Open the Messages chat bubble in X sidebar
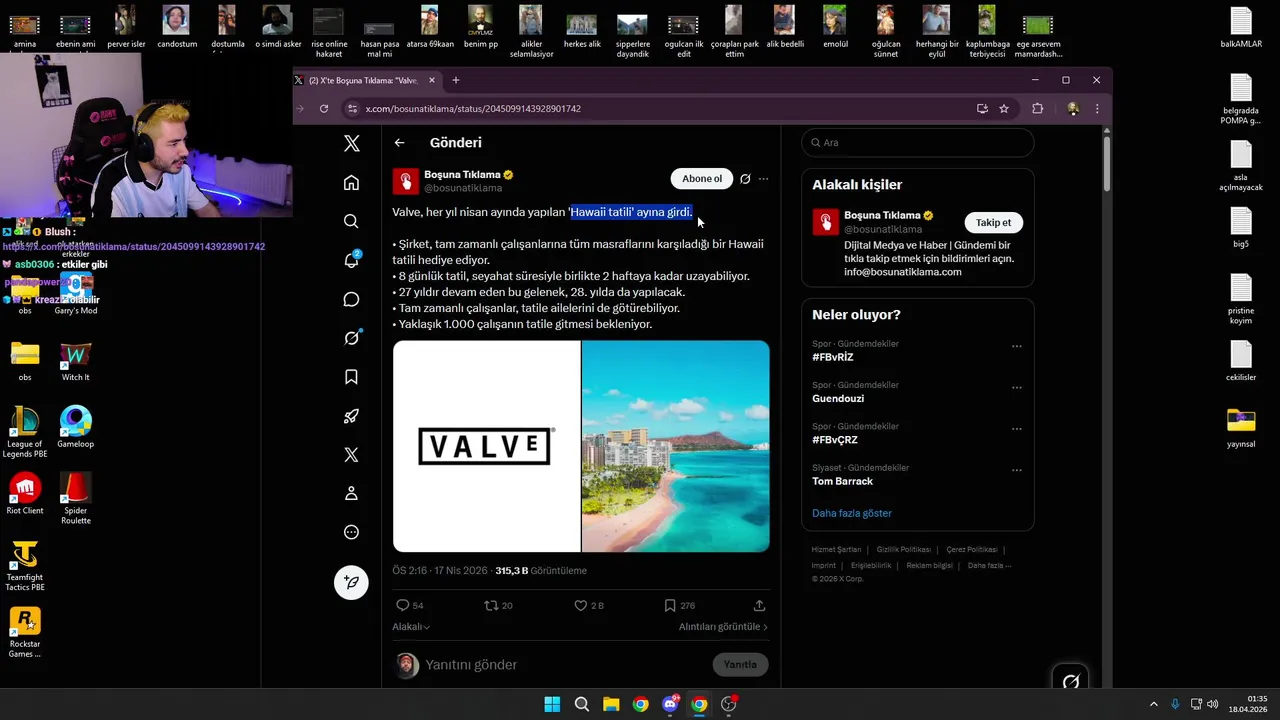This screenshot has width=1280, height=720. 351,299
